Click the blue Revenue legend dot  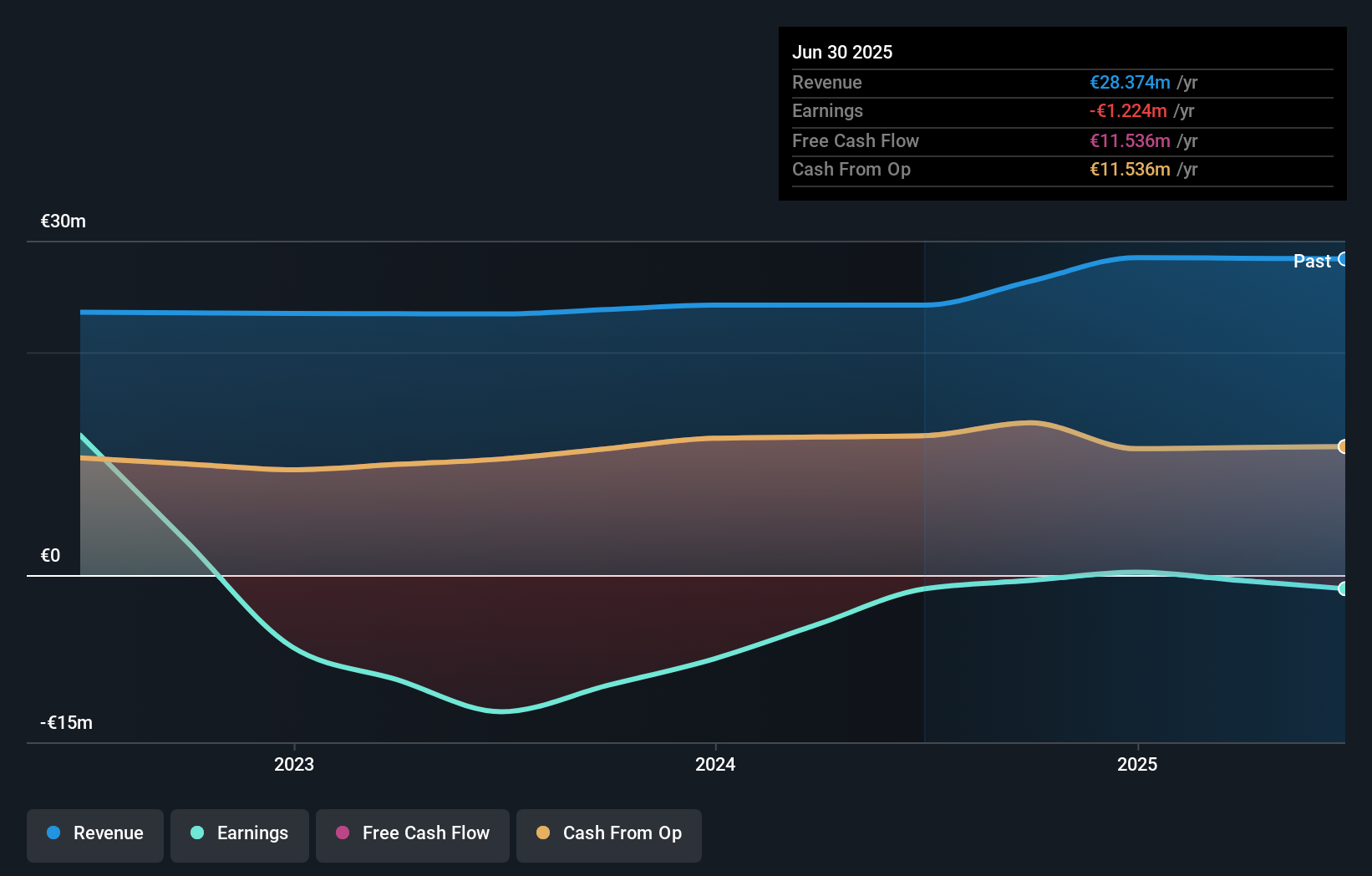[x=53, y=833]
